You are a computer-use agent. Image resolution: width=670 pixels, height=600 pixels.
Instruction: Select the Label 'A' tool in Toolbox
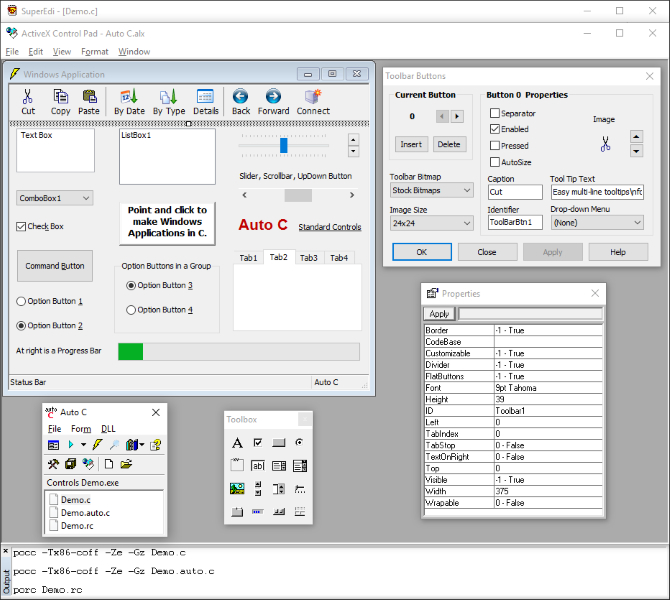[x=237, y=442]
